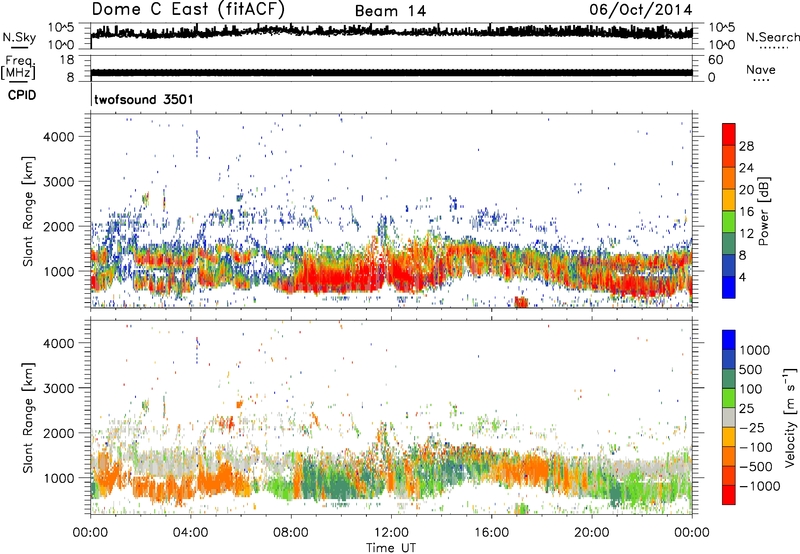This screenshot has width=800, height=554.
Task: Click the noise trace in the N.Sky panel
Action: pyautogui.click(x=391, y=32)
